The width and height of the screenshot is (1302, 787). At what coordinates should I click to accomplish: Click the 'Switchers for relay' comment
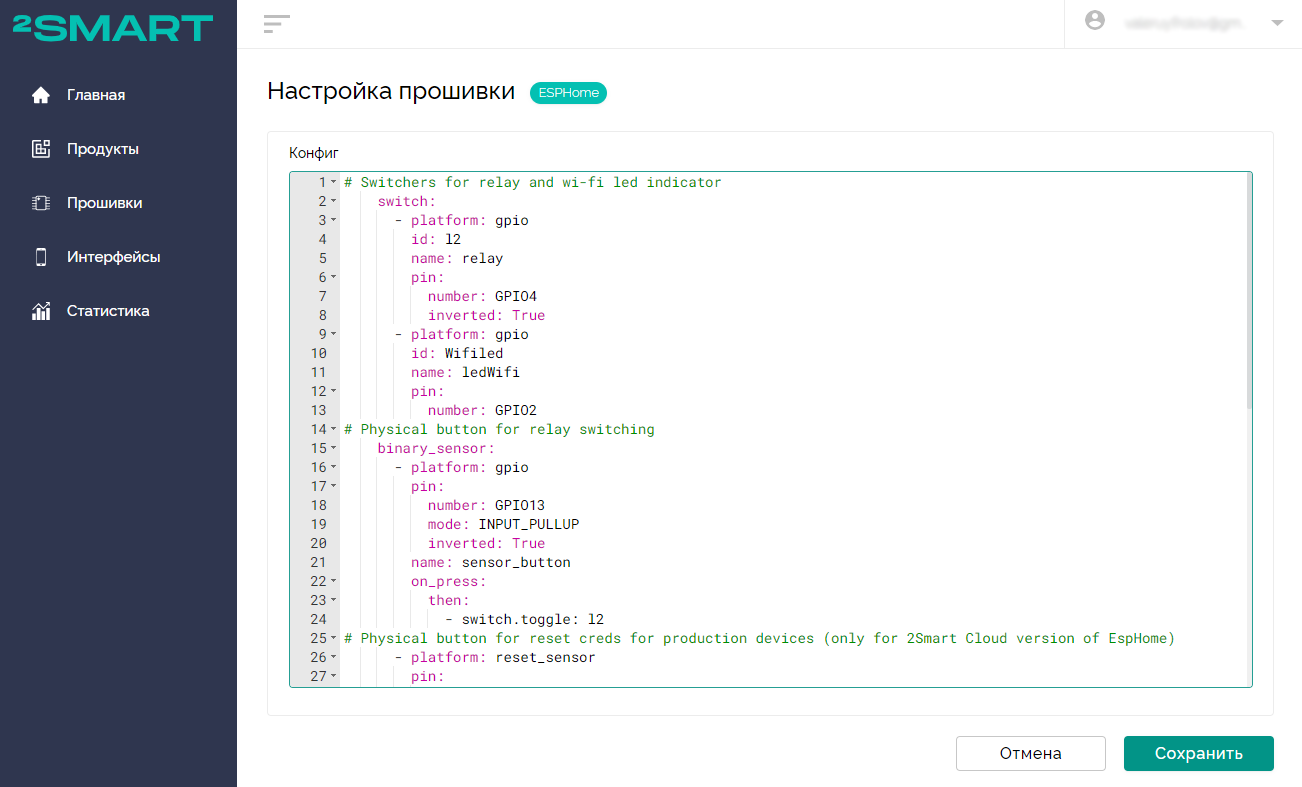(x=533, y=183)
